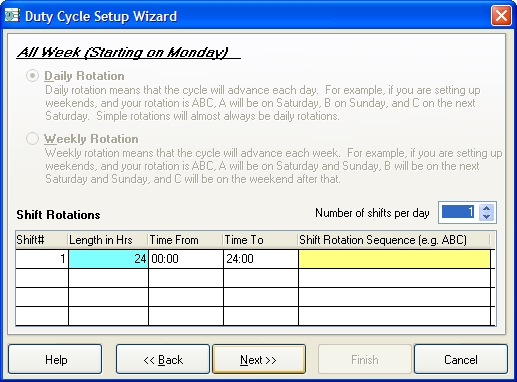The width and height of the screenshot is (517, 382).
Task: Click the Time From column header
Action: click(x=186, y=240)
